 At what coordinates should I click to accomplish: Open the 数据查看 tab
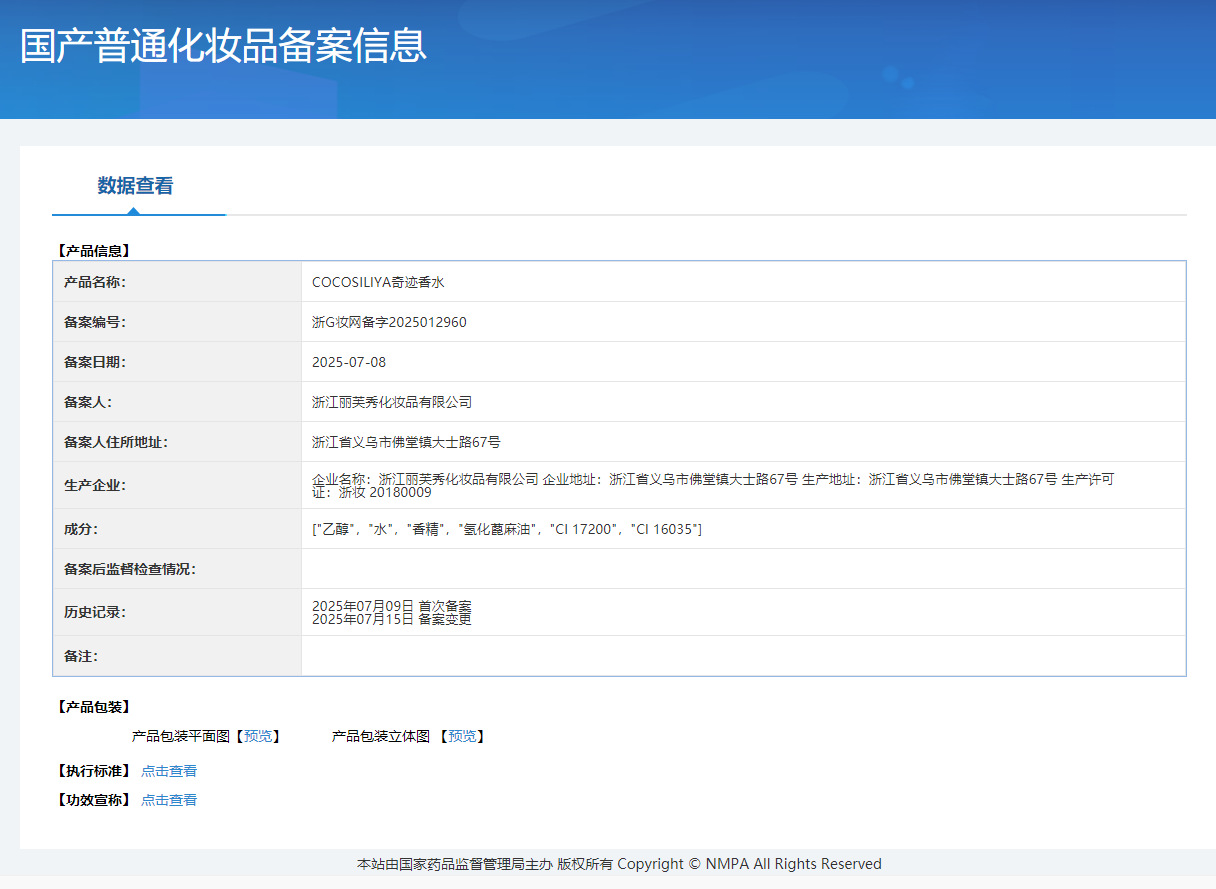[136, 186]
